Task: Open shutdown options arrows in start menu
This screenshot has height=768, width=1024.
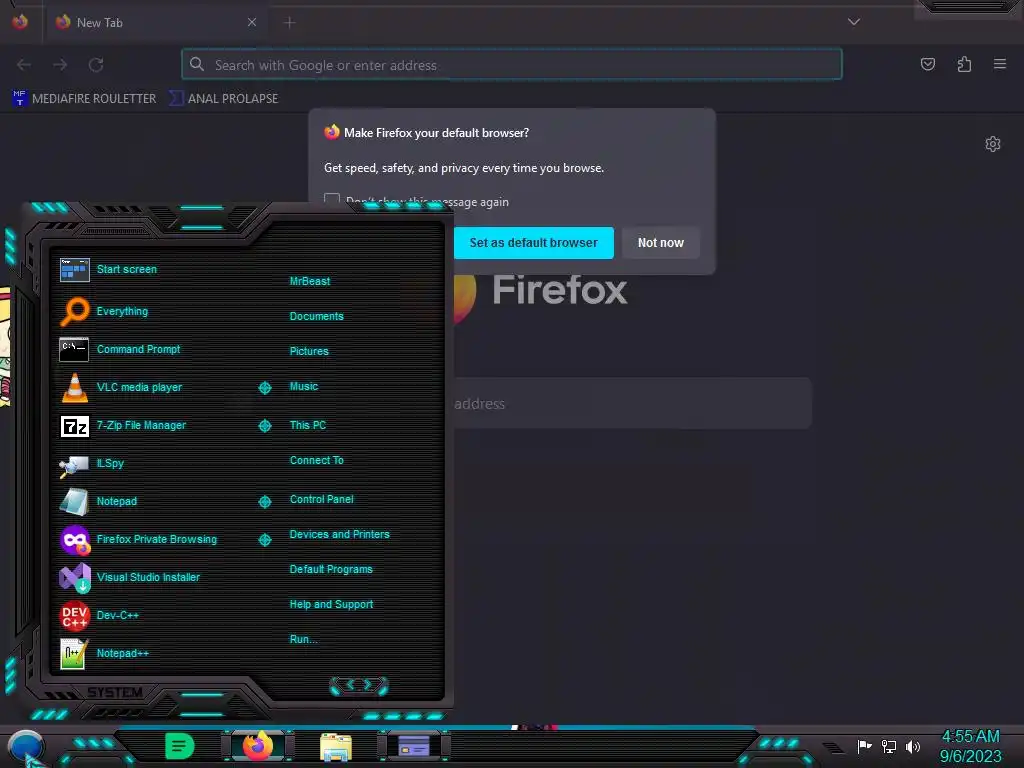Action: (359, 684)
